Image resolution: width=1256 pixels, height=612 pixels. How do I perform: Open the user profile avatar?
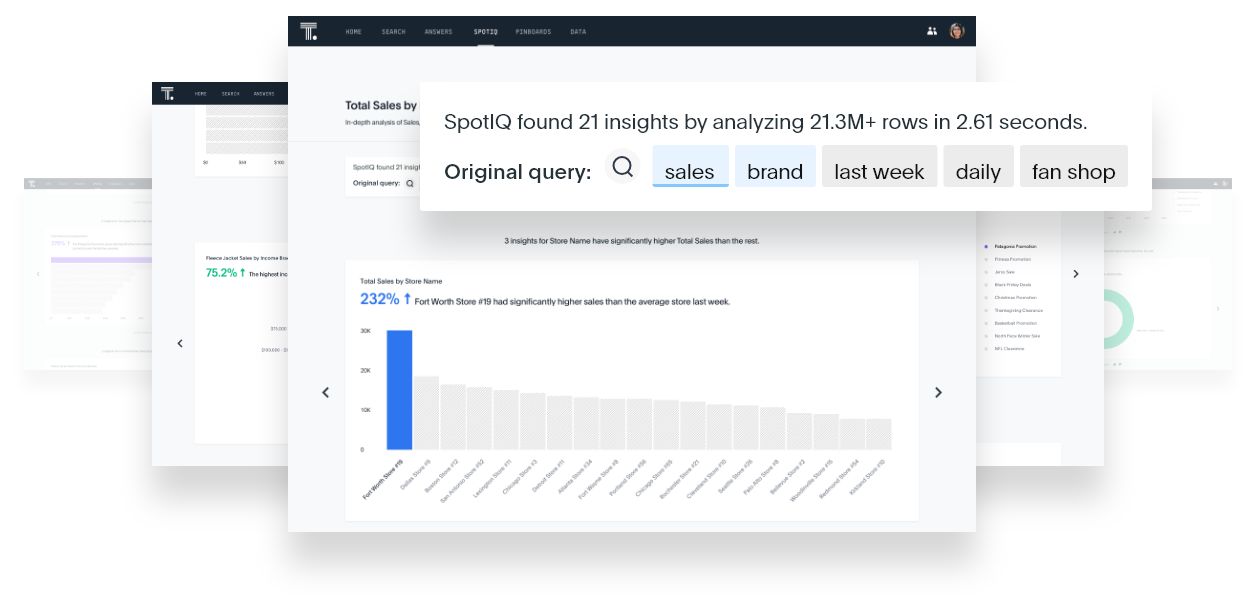(x=957, y=31)
